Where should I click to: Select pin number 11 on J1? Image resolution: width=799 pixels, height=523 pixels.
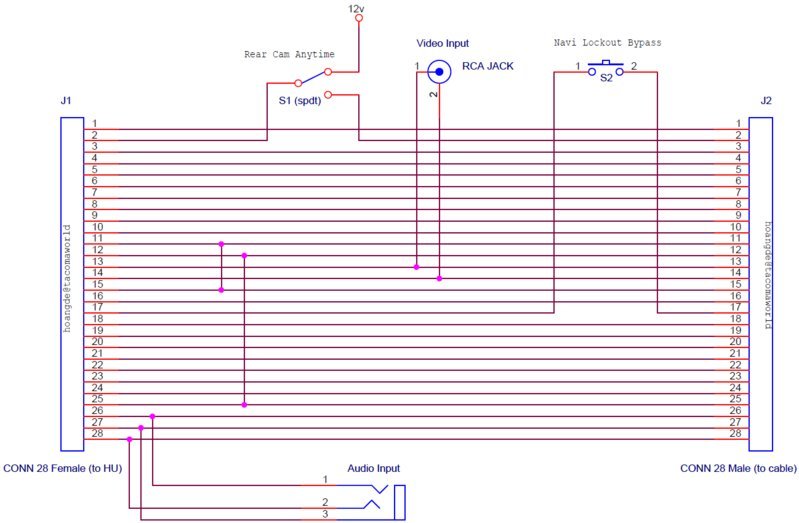(x=97, y=238)
